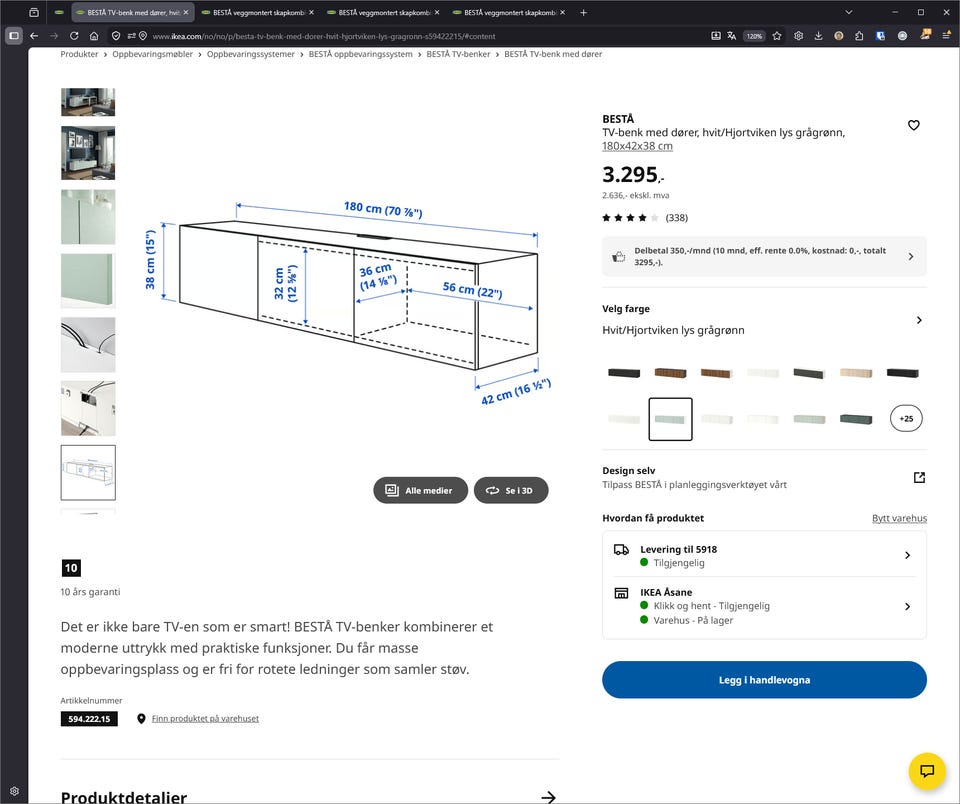The height and width of the screenshot is (804, 960).
Task: Expand the Velg farge chevron
Action: pyautogui.click(x=919, y=320)
